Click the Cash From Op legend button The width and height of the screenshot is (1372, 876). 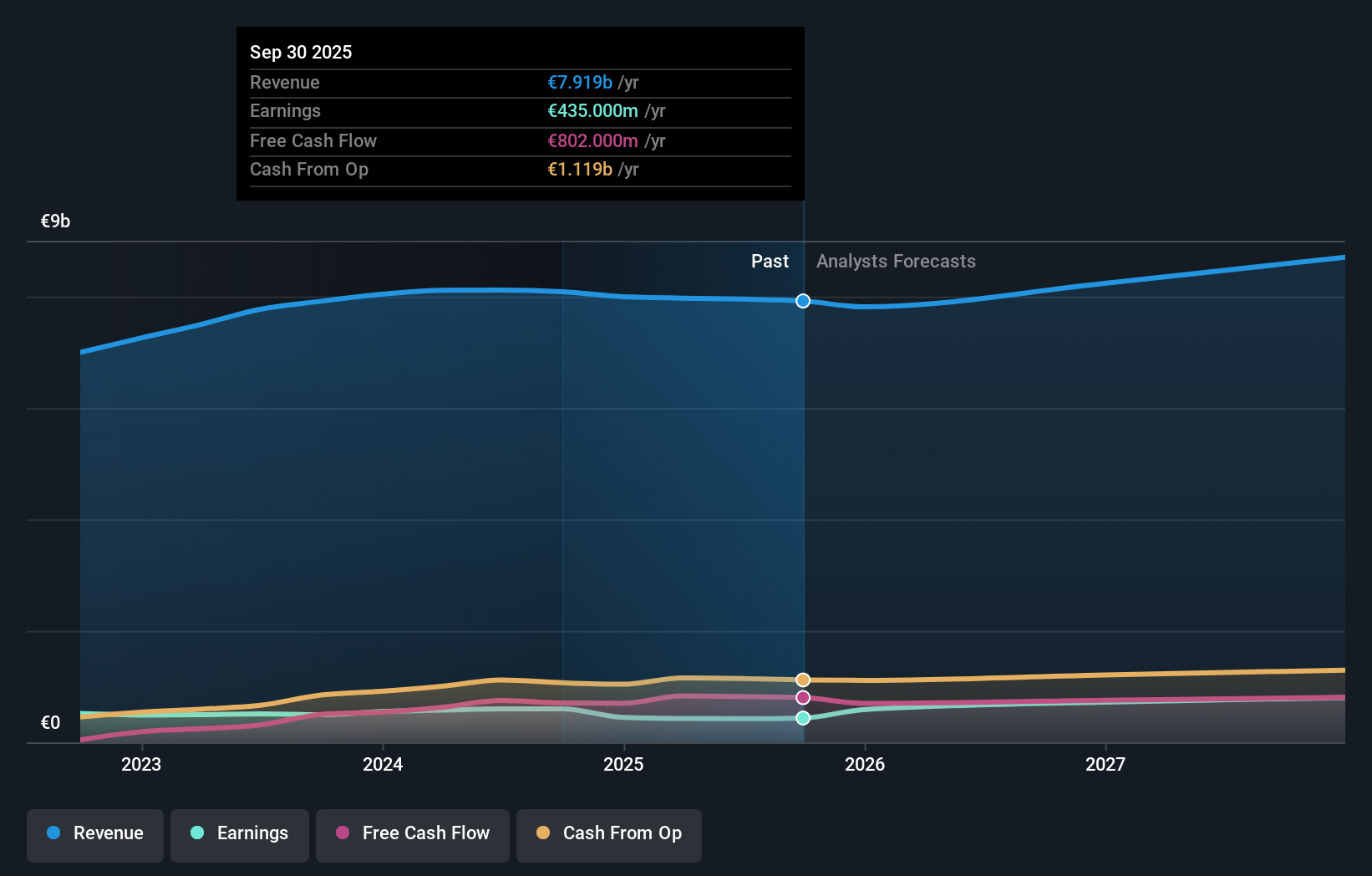point(608,835)
